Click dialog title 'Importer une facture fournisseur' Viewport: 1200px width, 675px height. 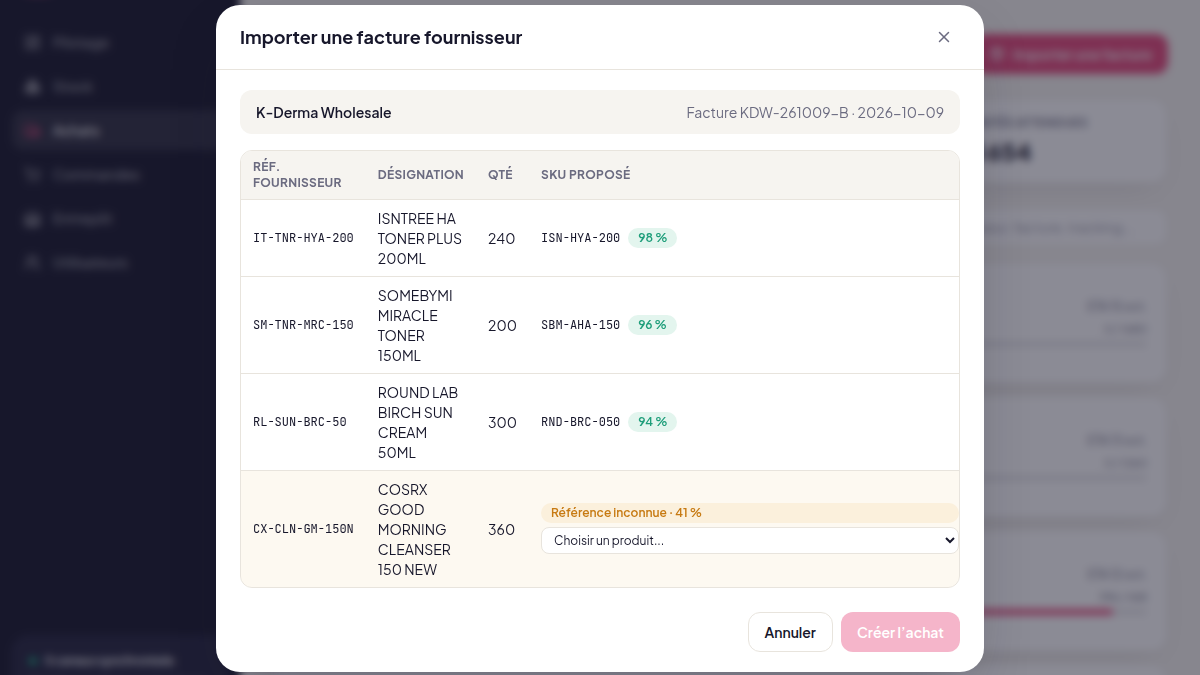click(381, 37)
